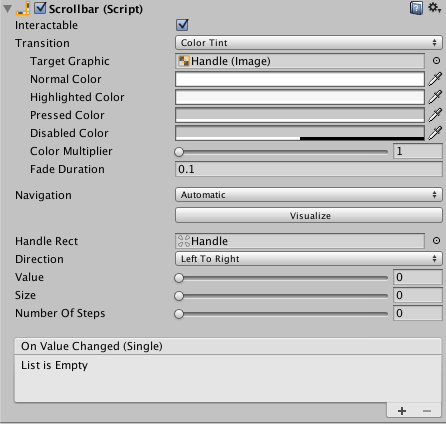This screenshot has height=424, width=446.
Task: Open object picker for Target Graphic
Action: 436,61
